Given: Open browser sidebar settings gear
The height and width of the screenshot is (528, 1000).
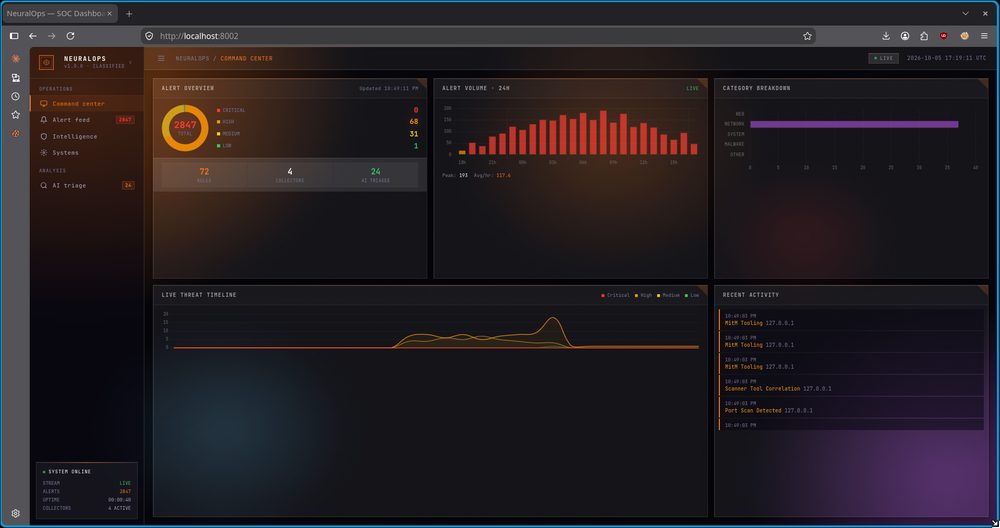Looking at the screenshot, I should (x=15, y=513).
